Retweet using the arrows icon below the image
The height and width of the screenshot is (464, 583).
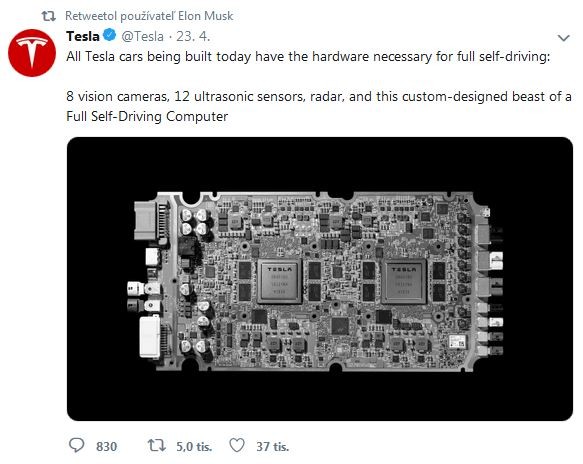(x=157, y=445)
